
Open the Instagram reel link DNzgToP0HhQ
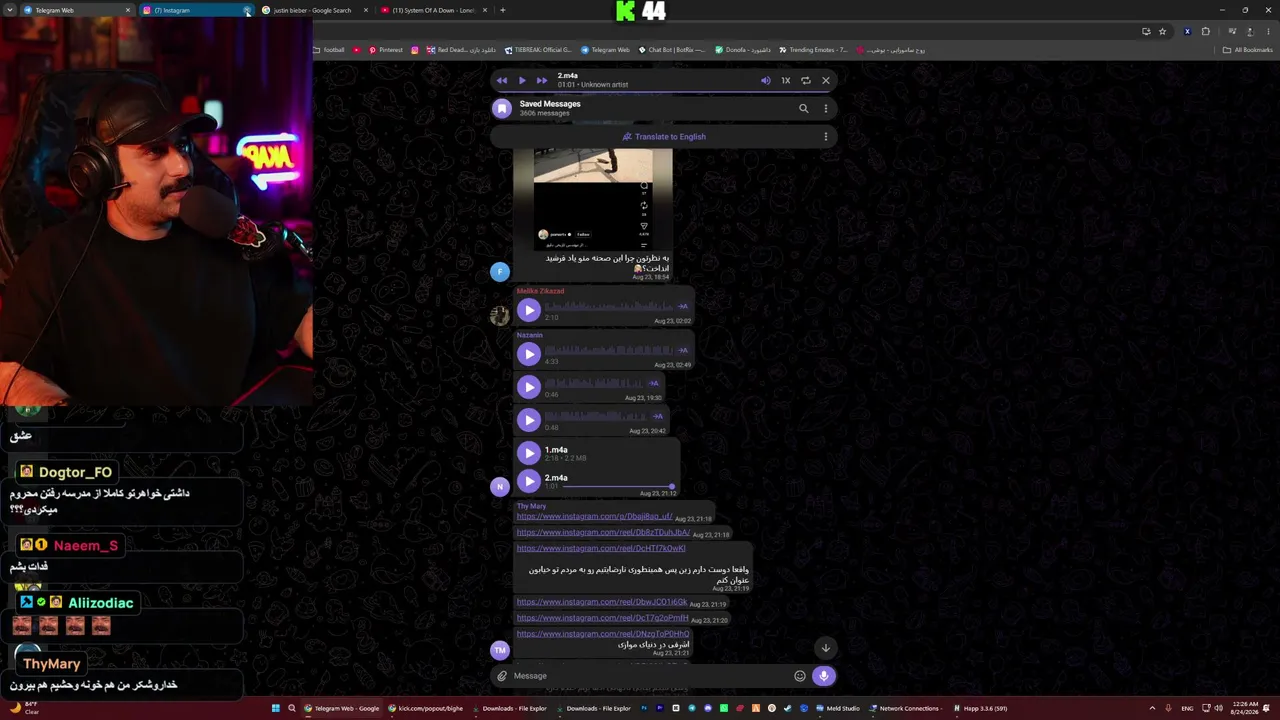coord(603,634)
